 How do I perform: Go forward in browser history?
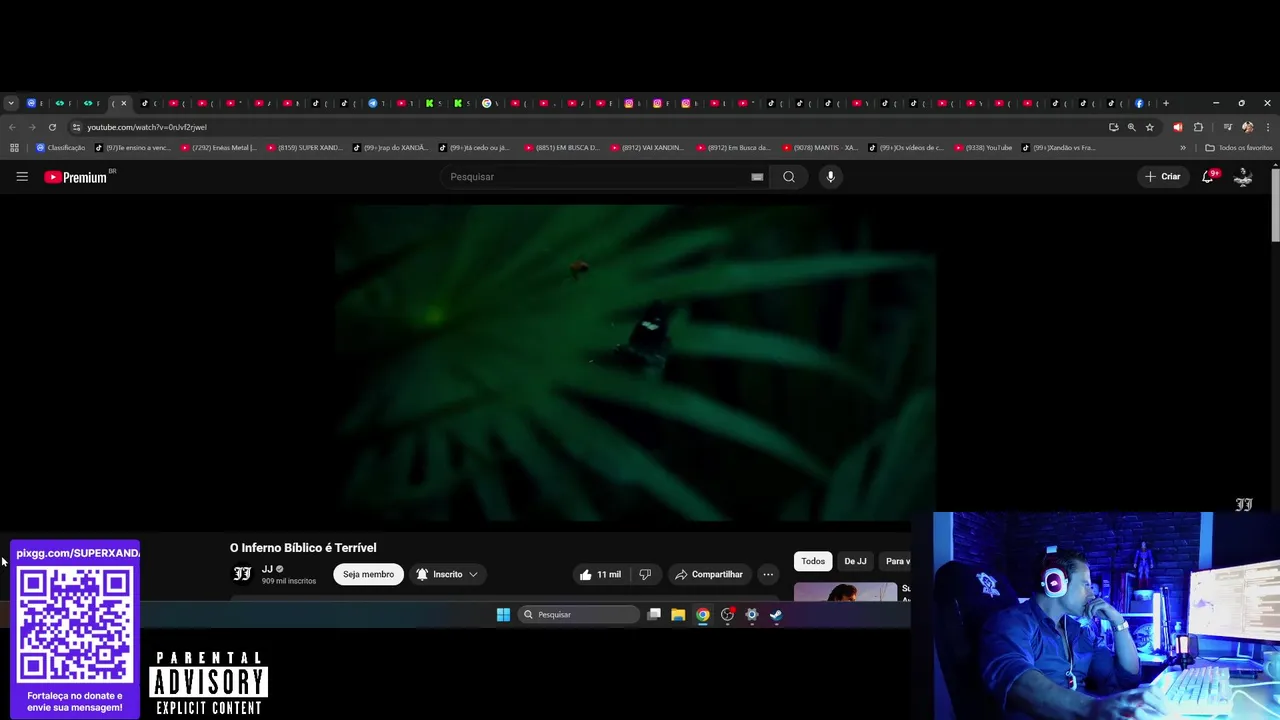(x=32, y=127)
